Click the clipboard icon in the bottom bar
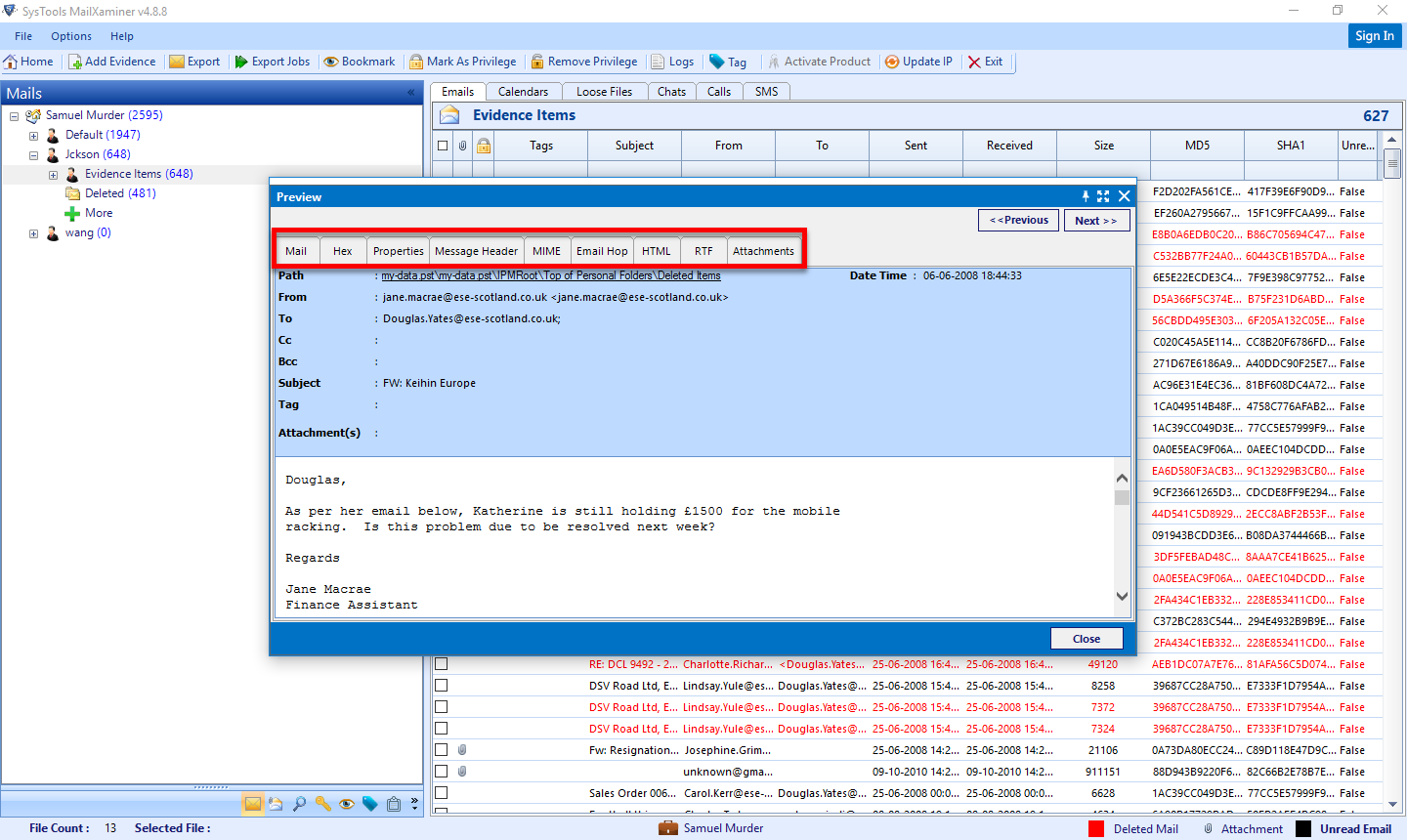This screenshot has height=840, width=1407. (394, 804)
